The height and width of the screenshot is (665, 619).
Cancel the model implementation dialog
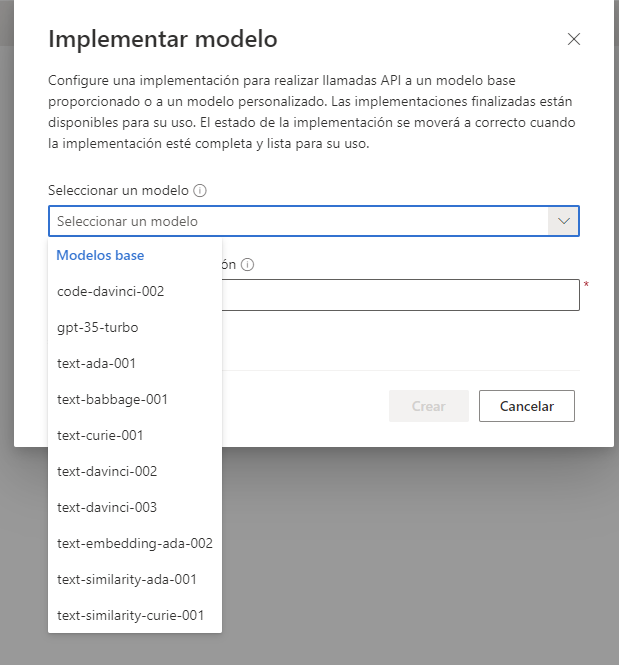coord(527,406)
